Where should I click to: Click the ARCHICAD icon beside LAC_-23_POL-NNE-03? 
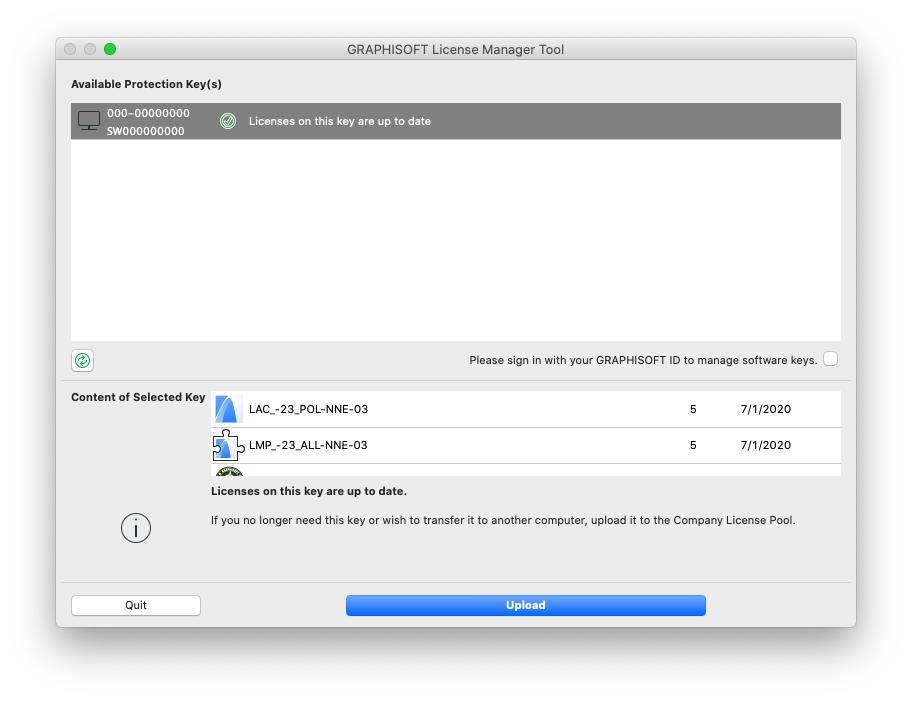[228, 409]
